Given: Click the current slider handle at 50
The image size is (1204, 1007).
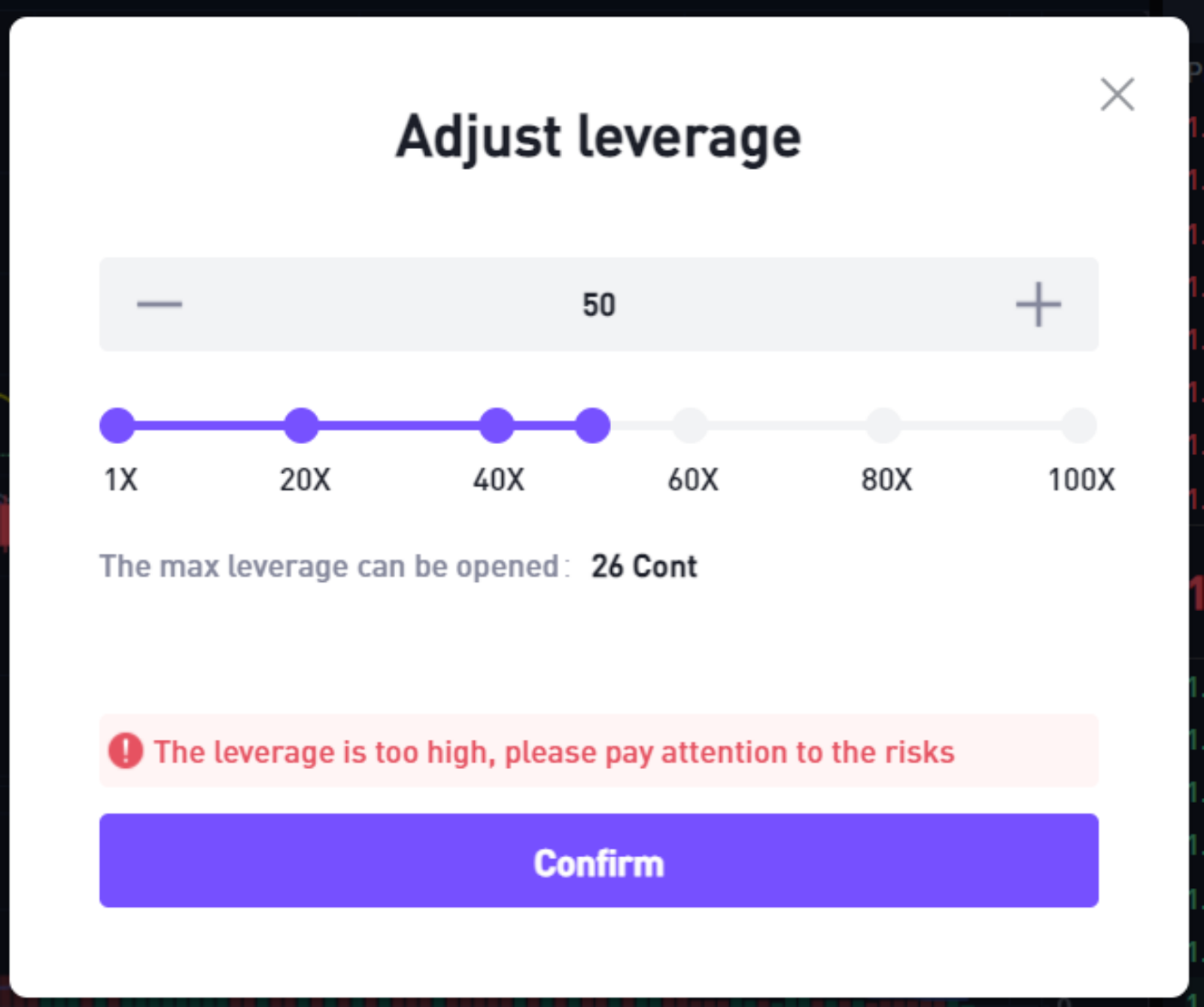Looking at the screenshot, I should pos(593,425).
